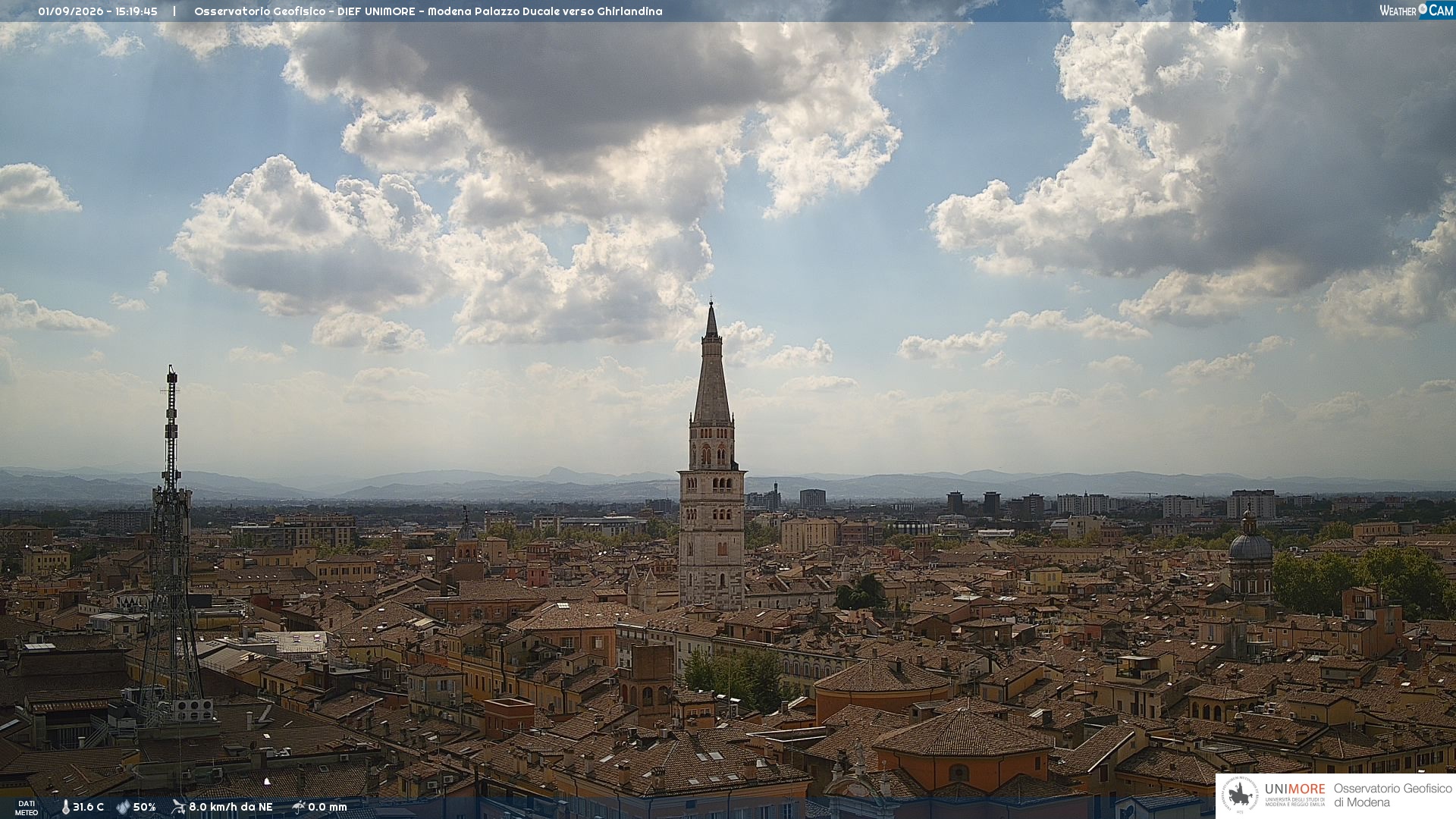
Task: Click the 8.0 km/h da NE wind reading
Action: (x=231, y=807)
